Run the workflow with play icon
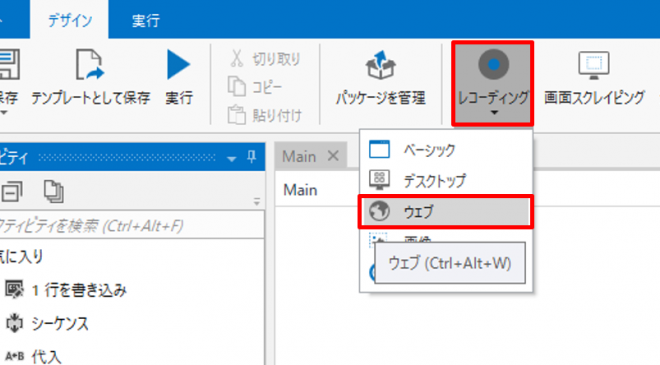 (x=178, y=64)
